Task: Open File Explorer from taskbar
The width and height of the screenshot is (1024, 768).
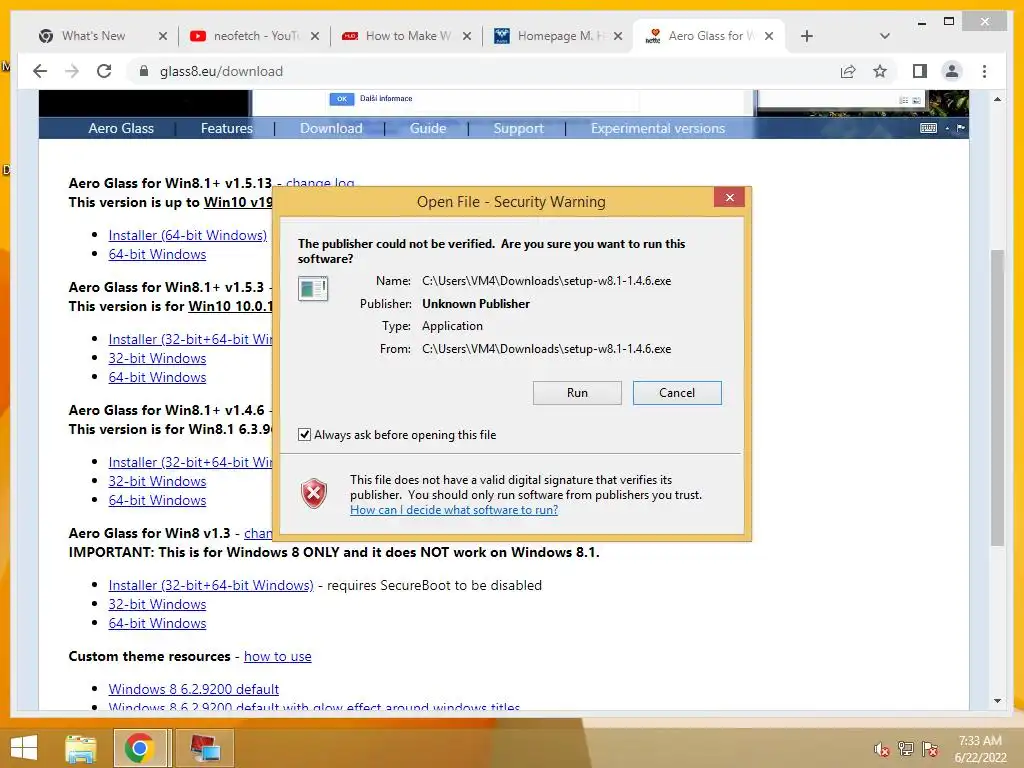Action: pos(80,748)
